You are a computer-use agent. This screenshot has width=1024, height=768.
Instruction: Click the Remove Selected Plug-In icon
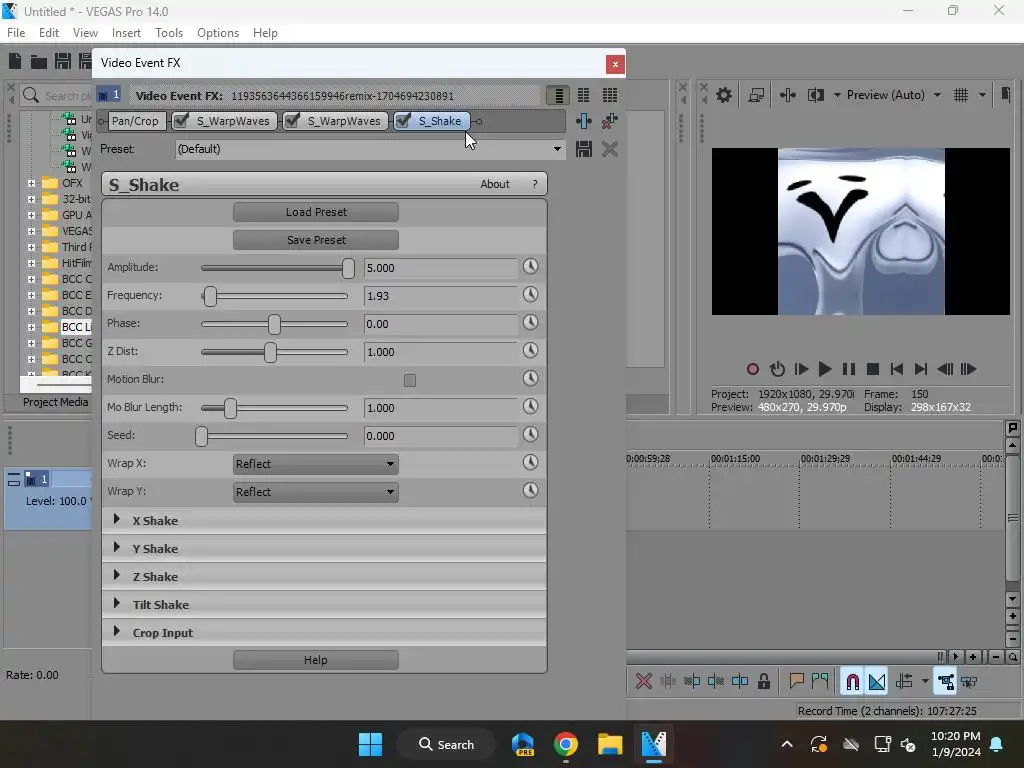pos(610,121)
